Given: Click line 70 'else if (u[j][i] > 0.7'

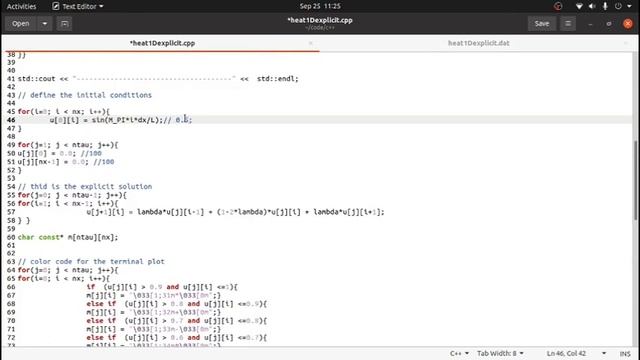Looking at the screenshot, I should click(x=177, y=321).
